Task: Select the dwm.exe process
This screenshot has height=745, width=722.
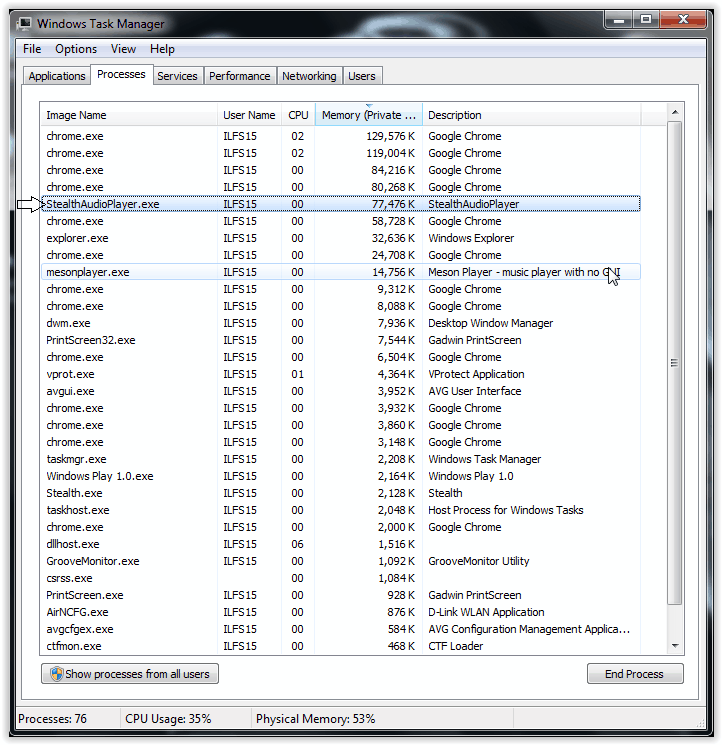Action: 341,323
